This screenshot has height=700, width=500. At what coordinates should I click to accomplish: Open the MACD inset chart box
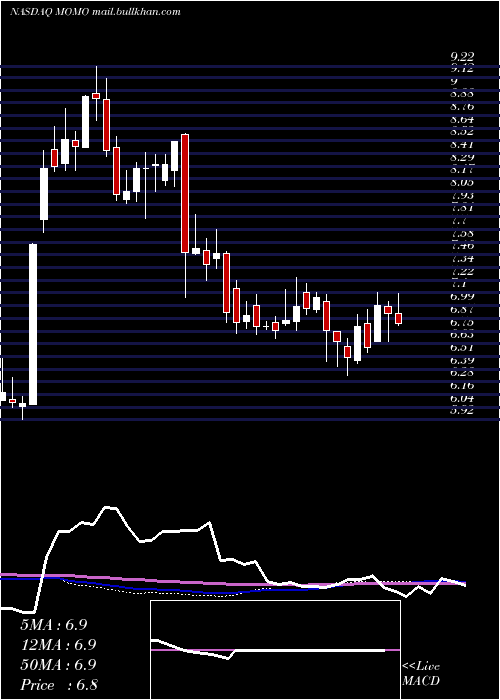tap(275, 650)
